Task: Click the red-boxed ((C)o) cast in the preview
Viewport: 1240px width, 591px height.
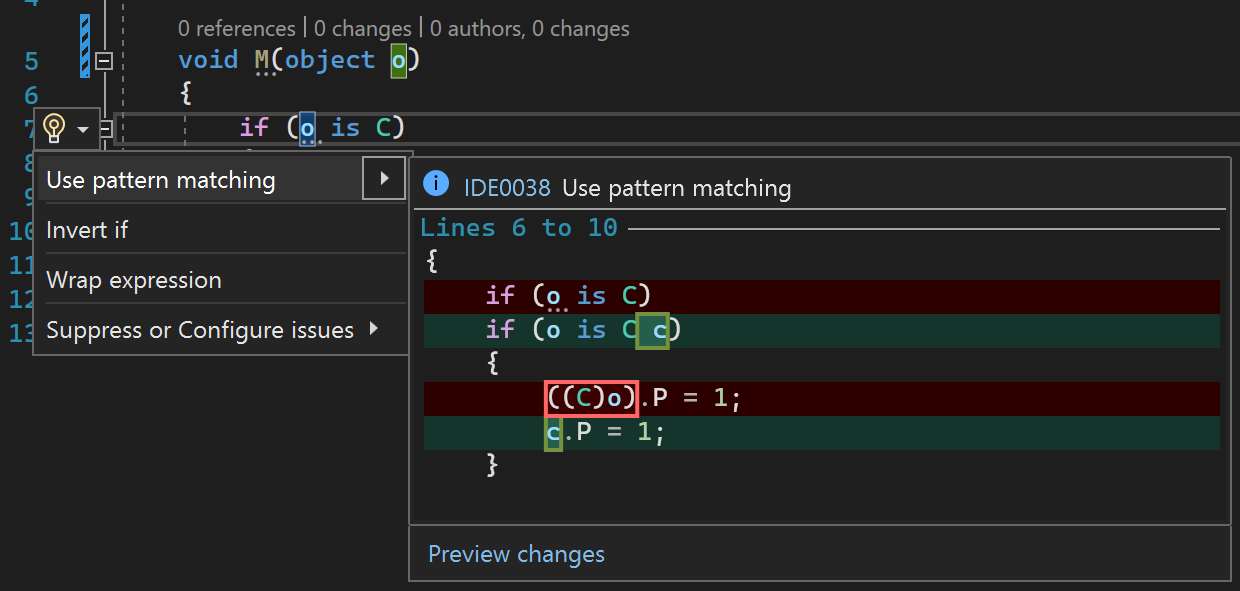Action: pos(590,397)
